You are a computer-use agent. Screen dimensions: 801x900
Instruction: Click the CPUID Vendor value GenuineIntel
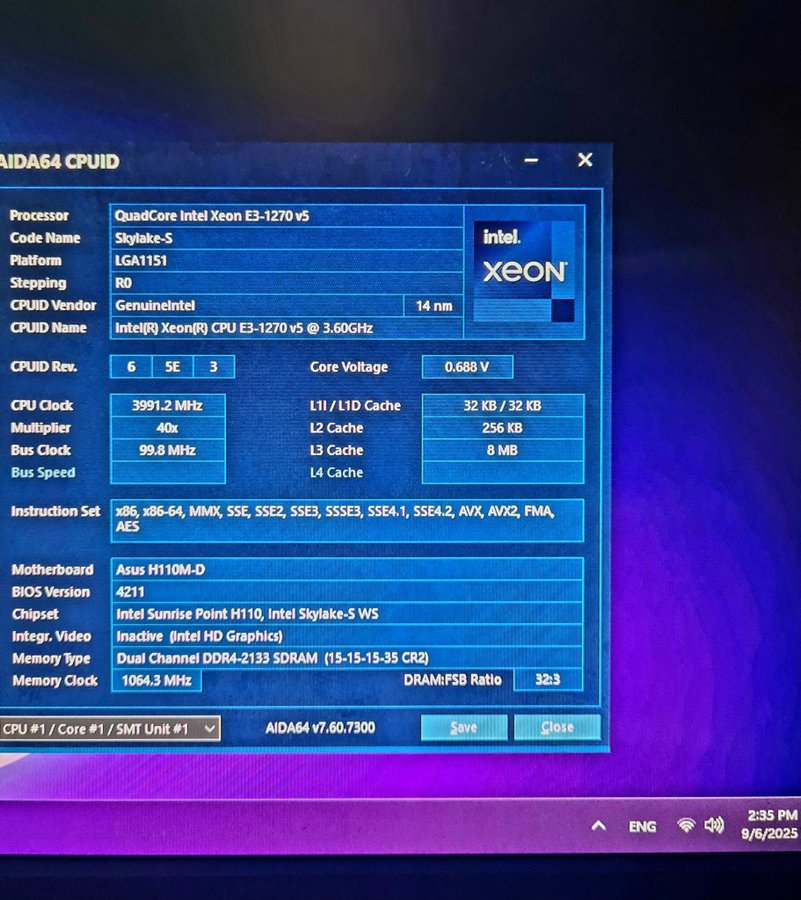click(x=256, y=305)
